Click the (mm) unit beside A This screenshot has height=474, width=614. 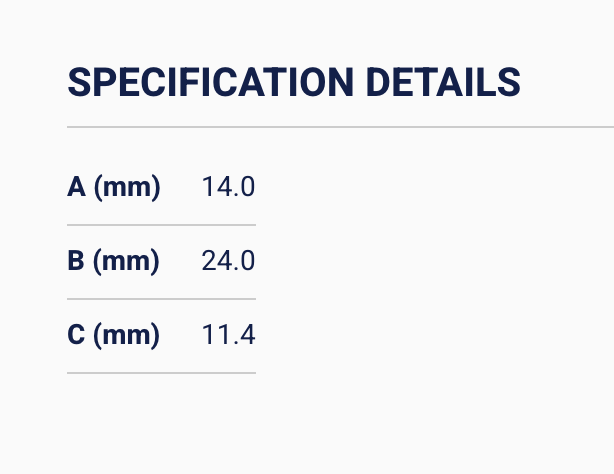tap(127, 187)
